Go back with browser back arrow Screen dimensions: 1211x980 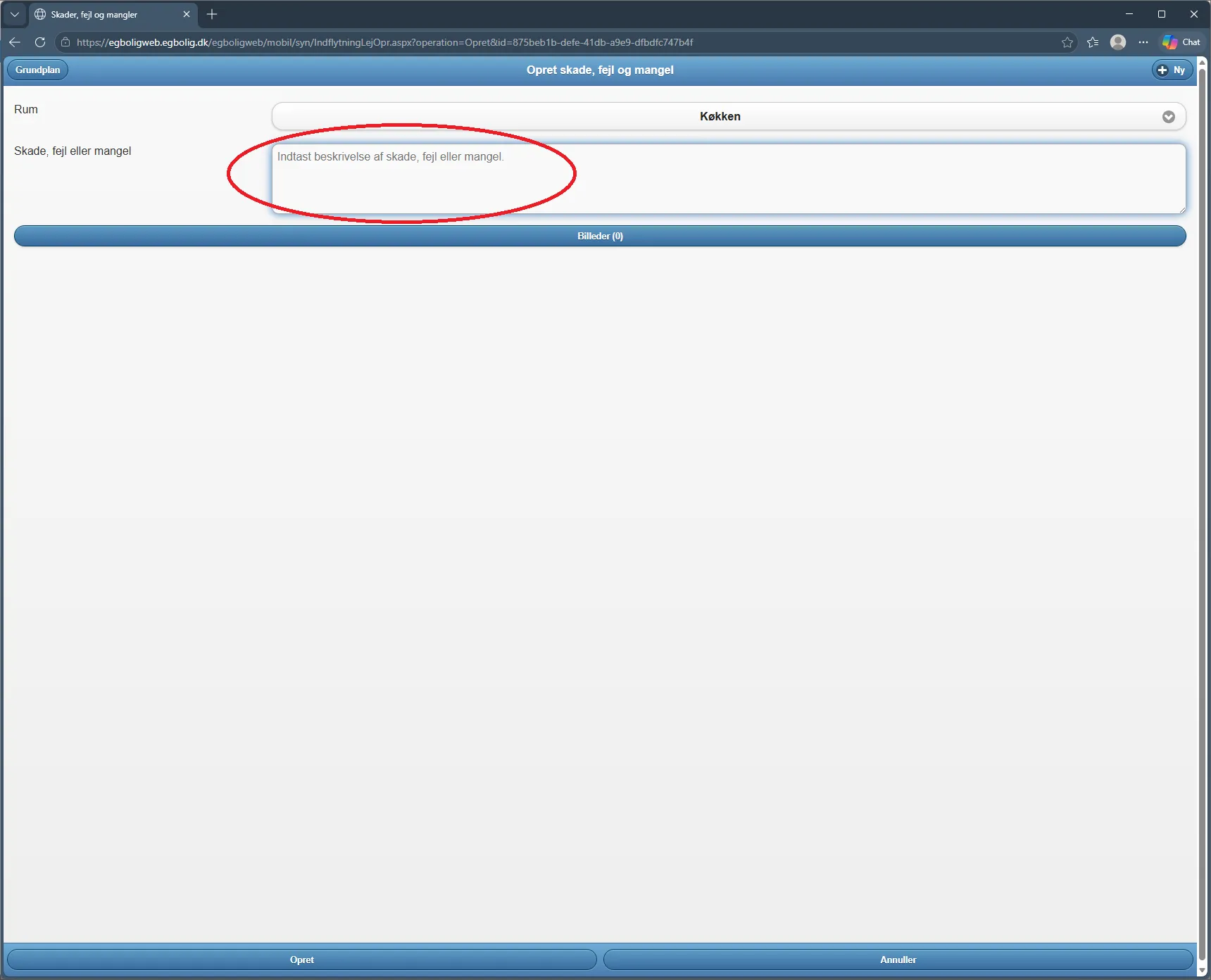point(15,42)
